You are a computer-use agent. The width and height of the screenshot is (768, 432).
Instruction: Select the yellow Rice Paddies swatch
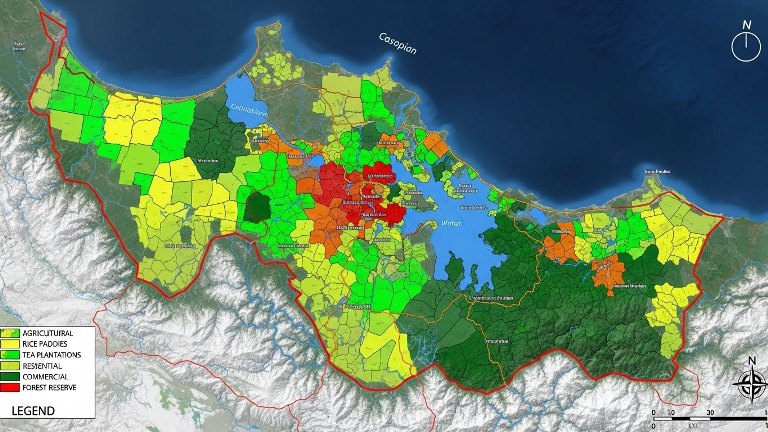click(11, 344)
